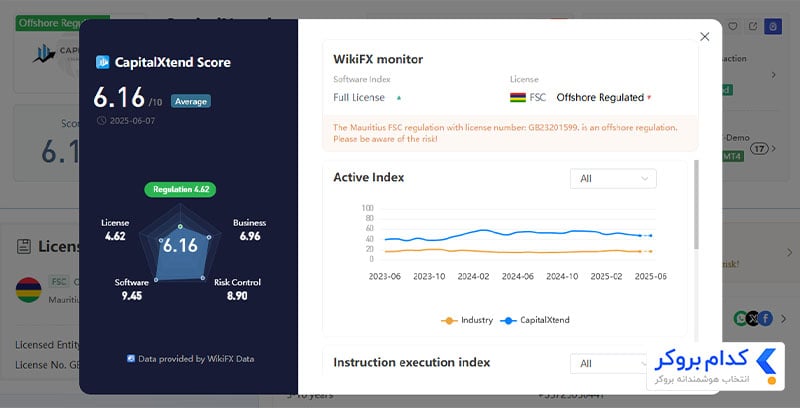Select the License 4.62 radar label
Screen dimensions: 800x408
[115, 230]
